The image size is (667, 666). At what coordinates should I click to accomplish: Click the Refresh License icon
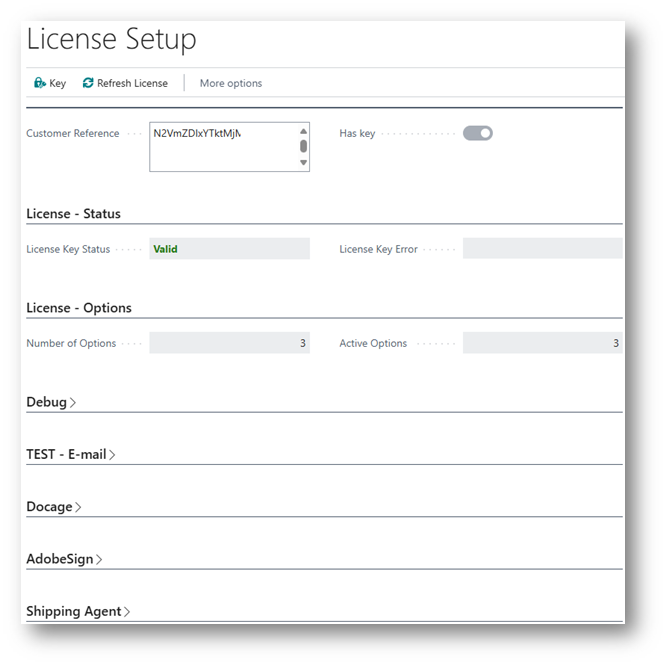point(88,83)
